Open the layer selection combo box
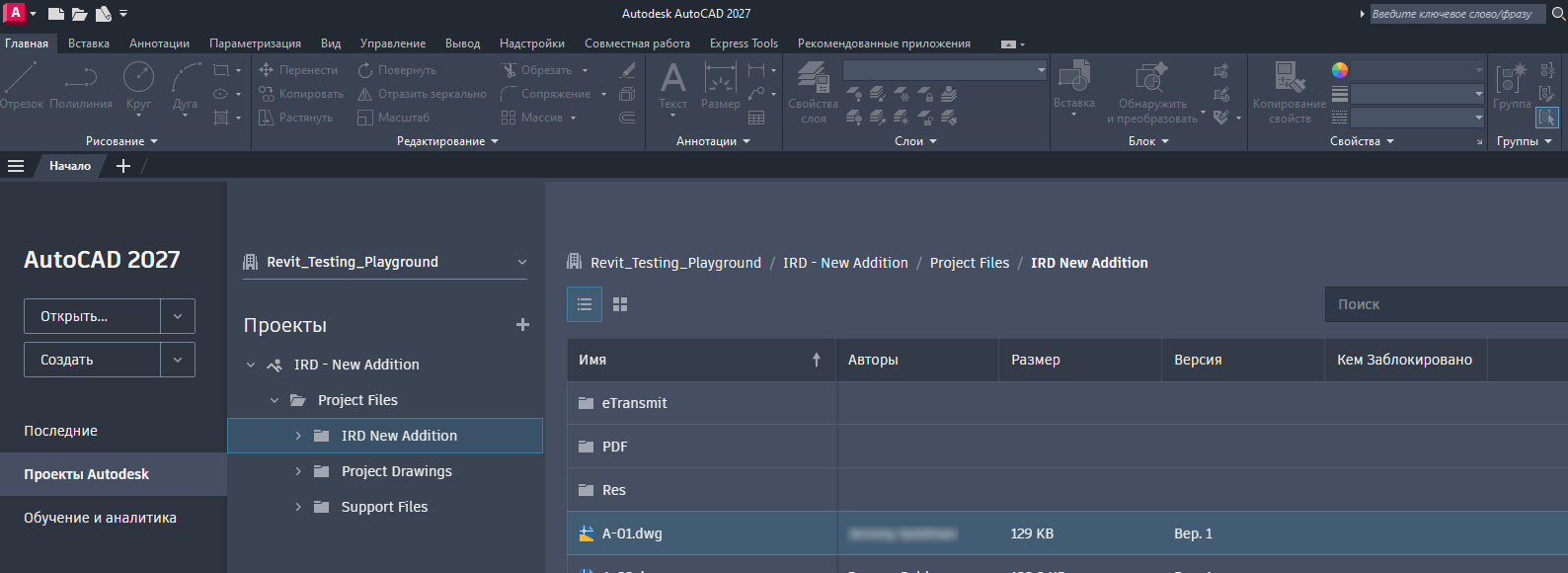The width and height of the screenshot is (1568, 573). pos(945,70)
